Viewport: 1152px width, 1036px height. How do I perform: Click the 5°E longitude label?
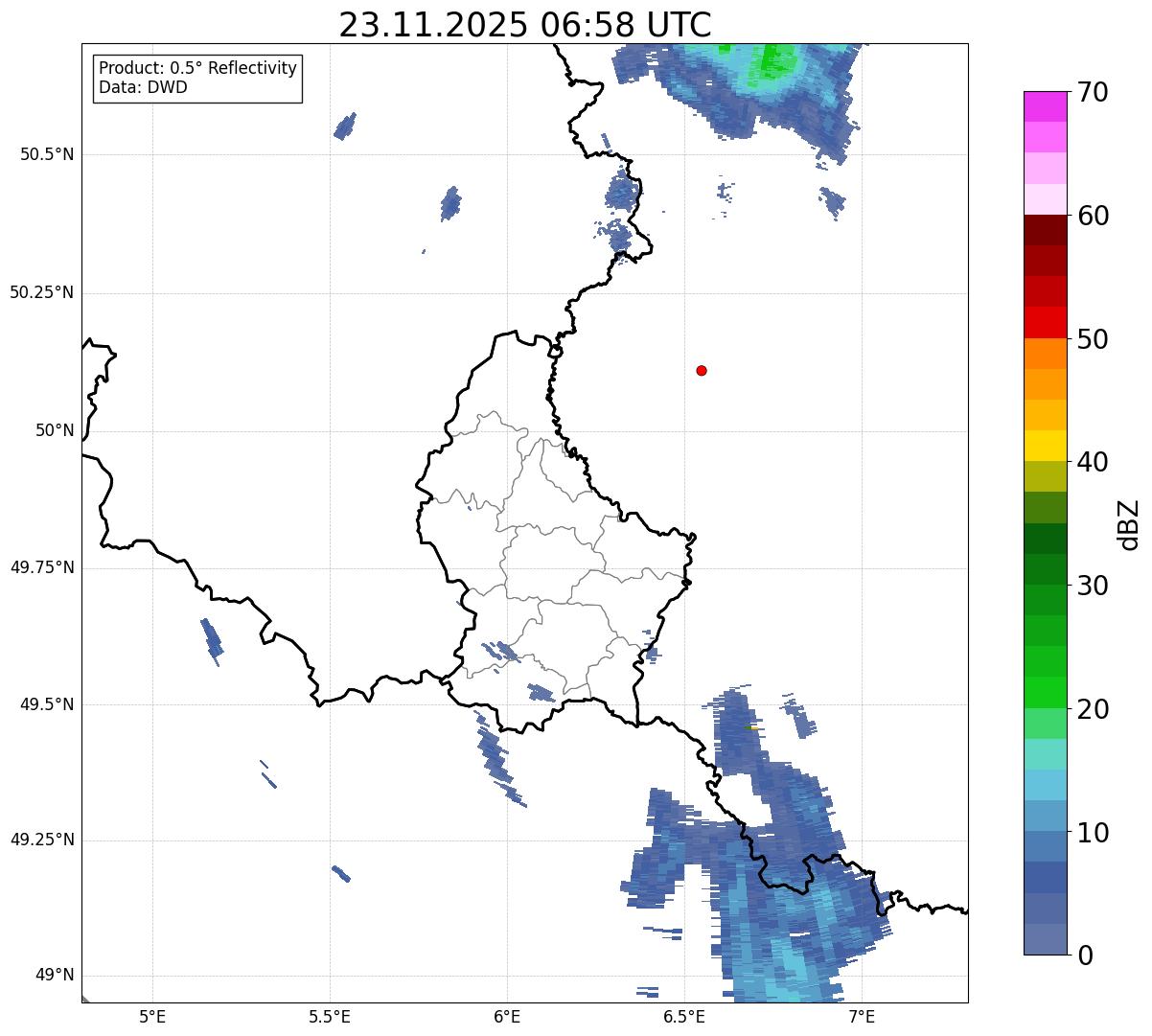pyautogui.click(x=152, y=1016)
